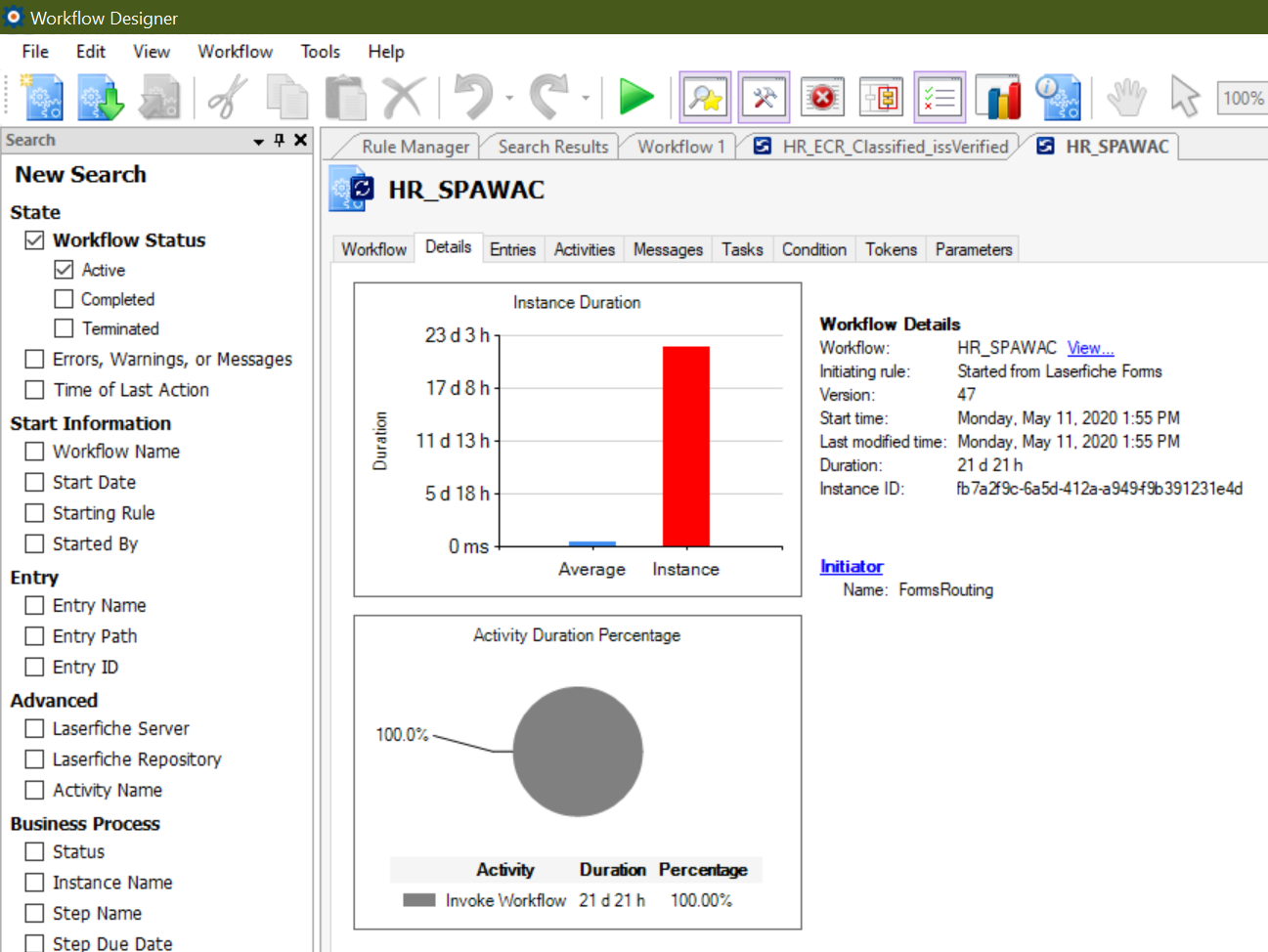This screenshot has height=952, width=1268.
Task: Check the Started By checkbox
Action: pos(35,543)
